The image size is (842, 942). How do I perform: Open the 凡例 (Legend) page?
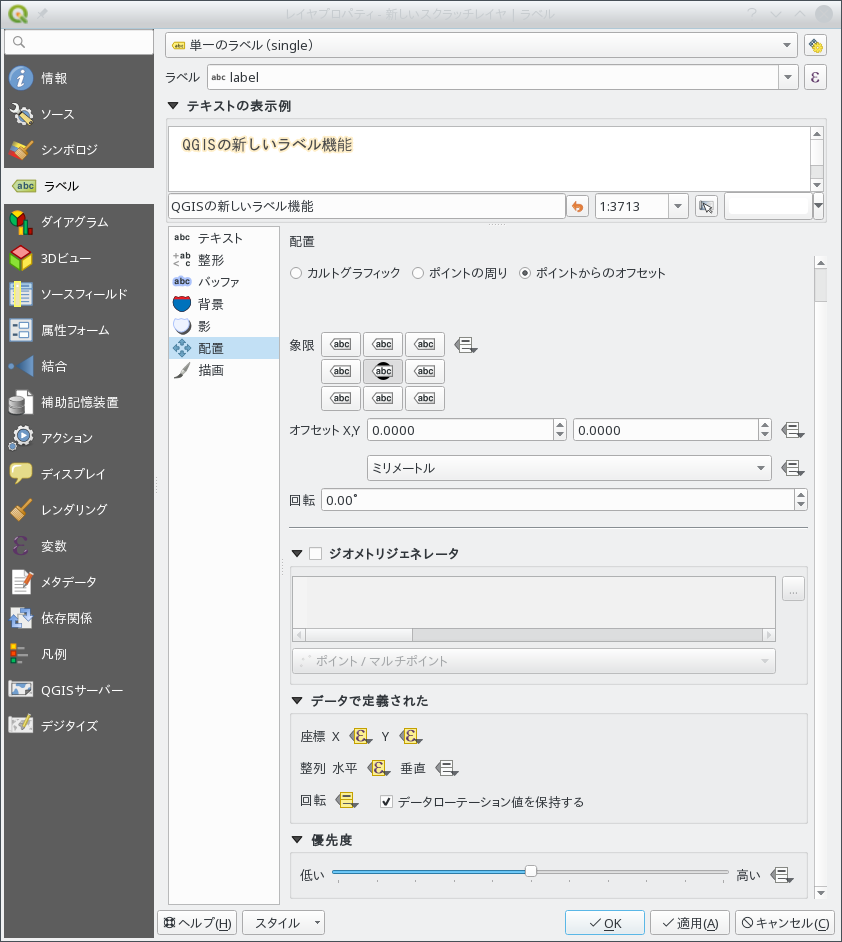pyautogui.click(x=79, y=654)
